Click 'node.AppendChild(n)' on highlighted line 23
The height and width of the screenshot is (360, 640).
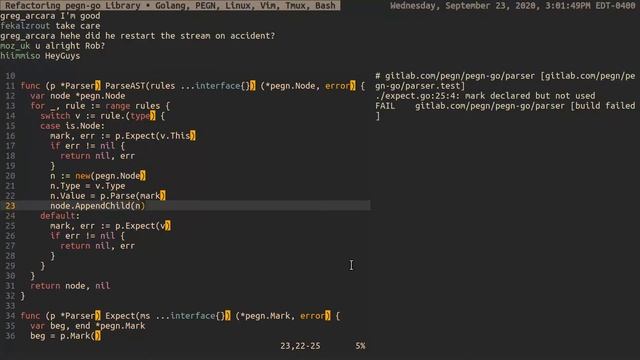pos(98,206)
